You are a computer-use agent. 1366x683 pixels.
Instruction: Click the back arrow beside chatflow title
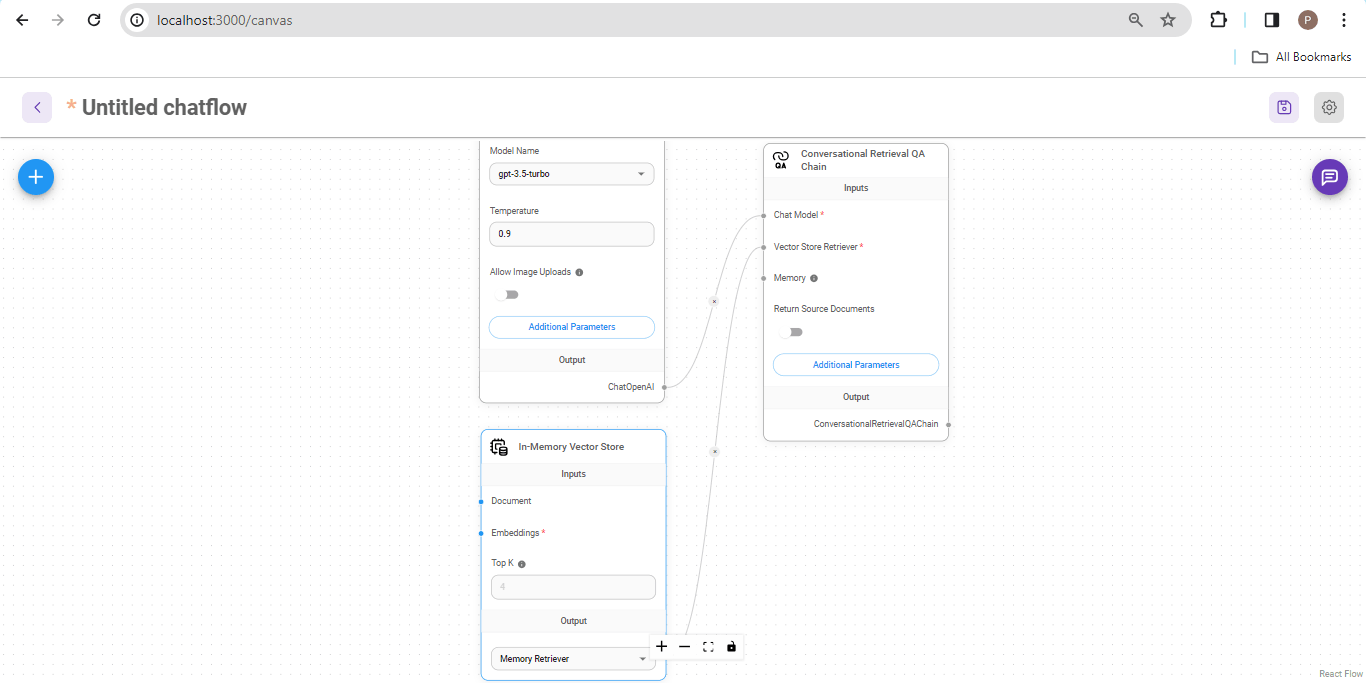(x=37, y=108)
